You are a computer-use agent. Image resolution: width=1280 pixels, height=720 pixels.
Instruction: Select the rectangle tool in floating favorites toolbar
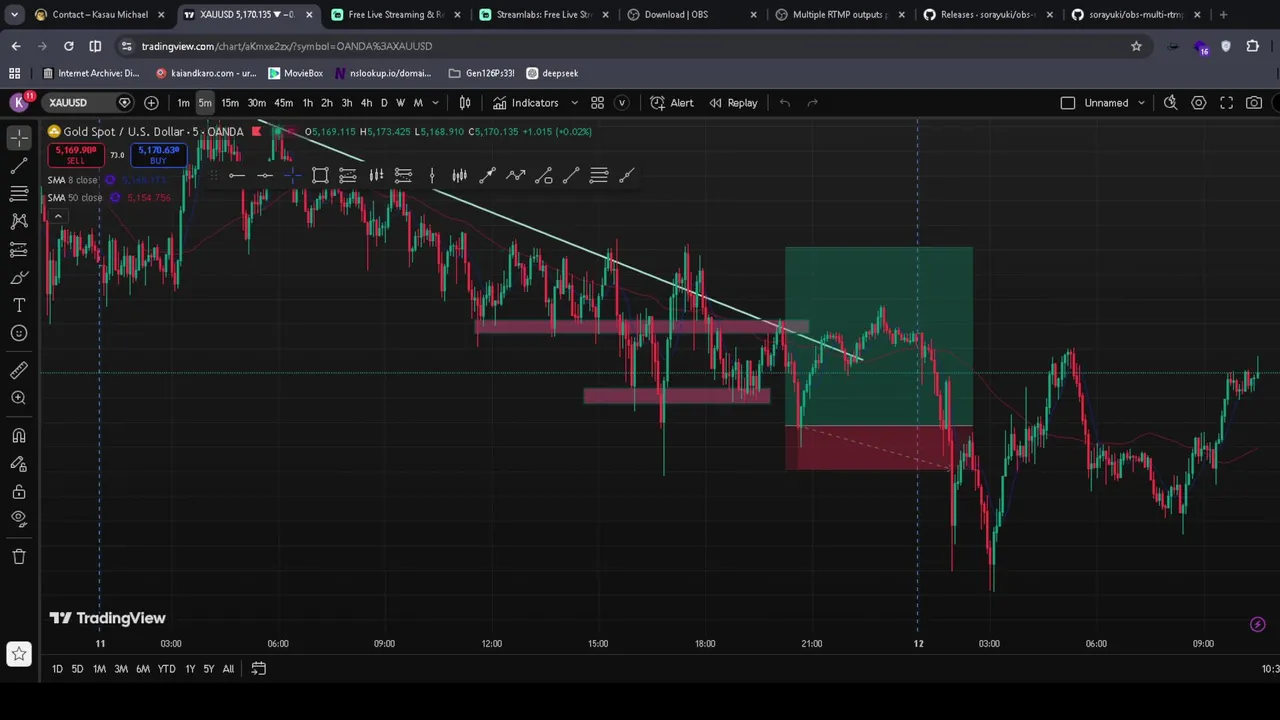(320, 176)
